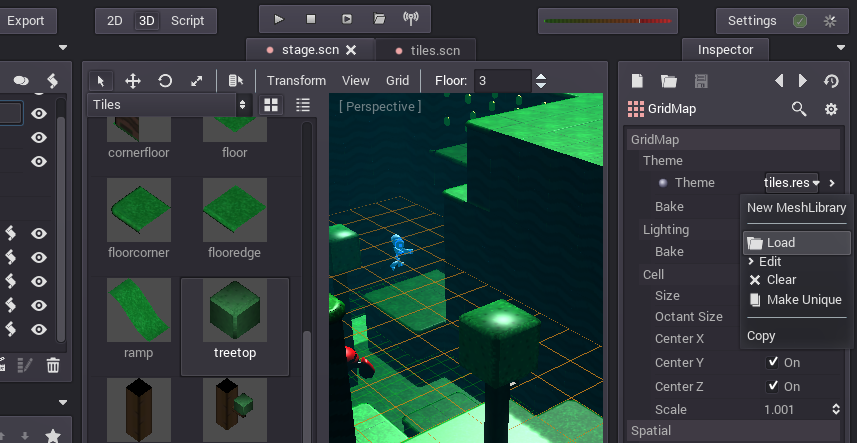Image resolution: width=857 pixels, height=443 pixels.
Task: Uncheck the Center Z checkbox
Action: (772, 386)
